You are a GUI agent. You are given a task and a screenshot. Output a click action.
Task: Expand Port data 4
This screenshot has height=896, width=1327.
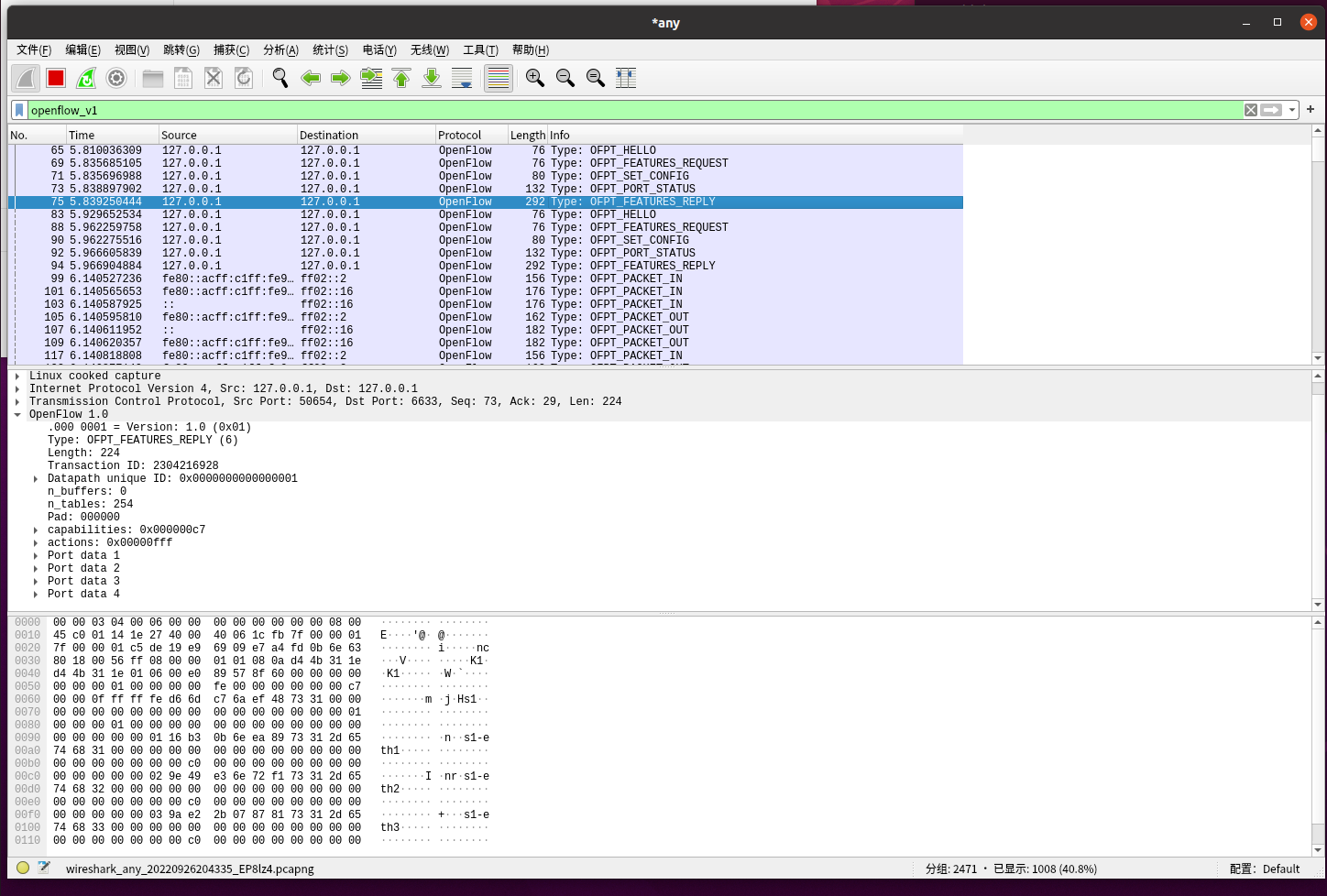click(x=36, y=594)
